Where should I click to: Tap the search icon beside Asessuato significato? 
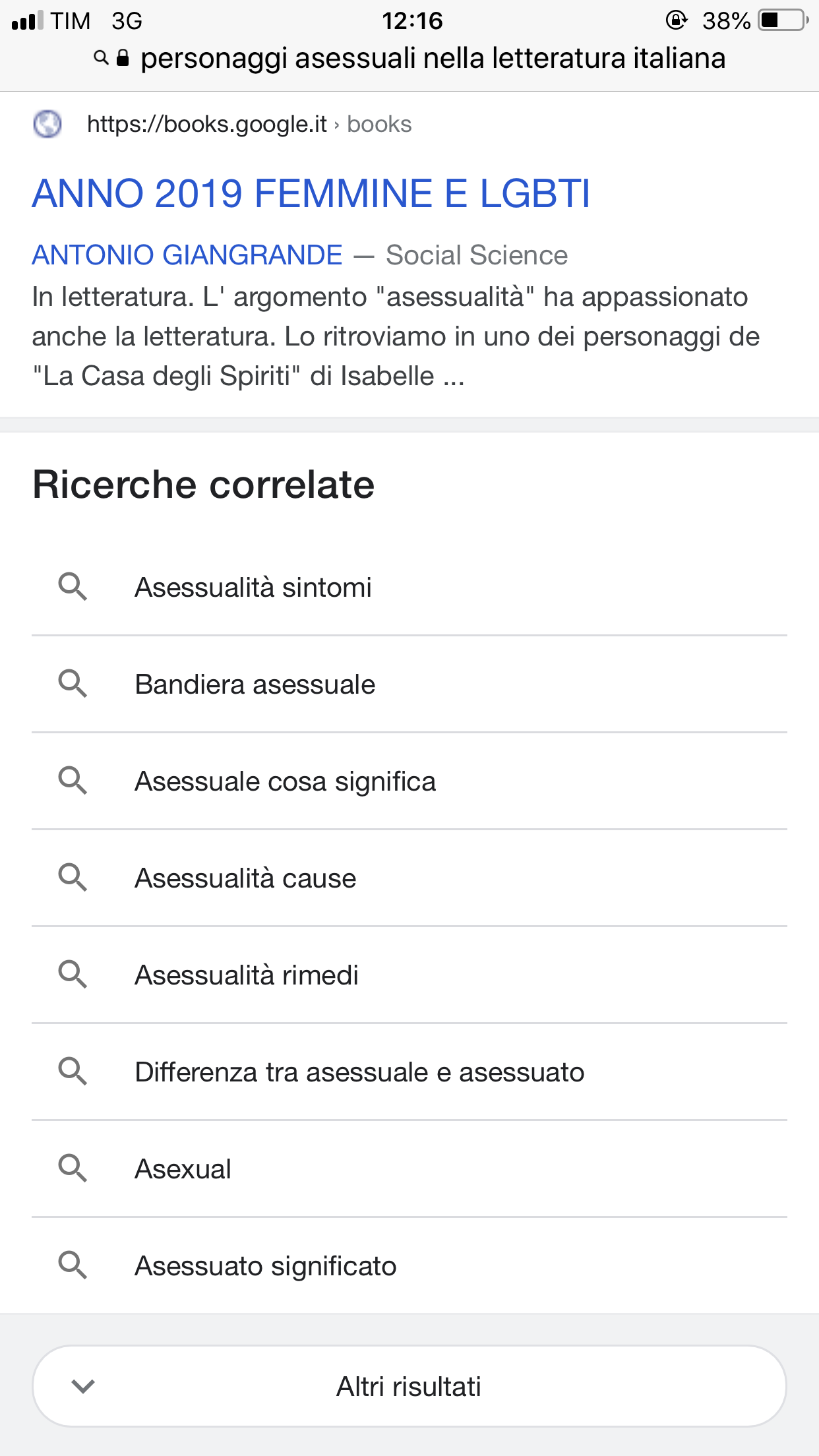pyautogui.click(x=73, y=1265)
